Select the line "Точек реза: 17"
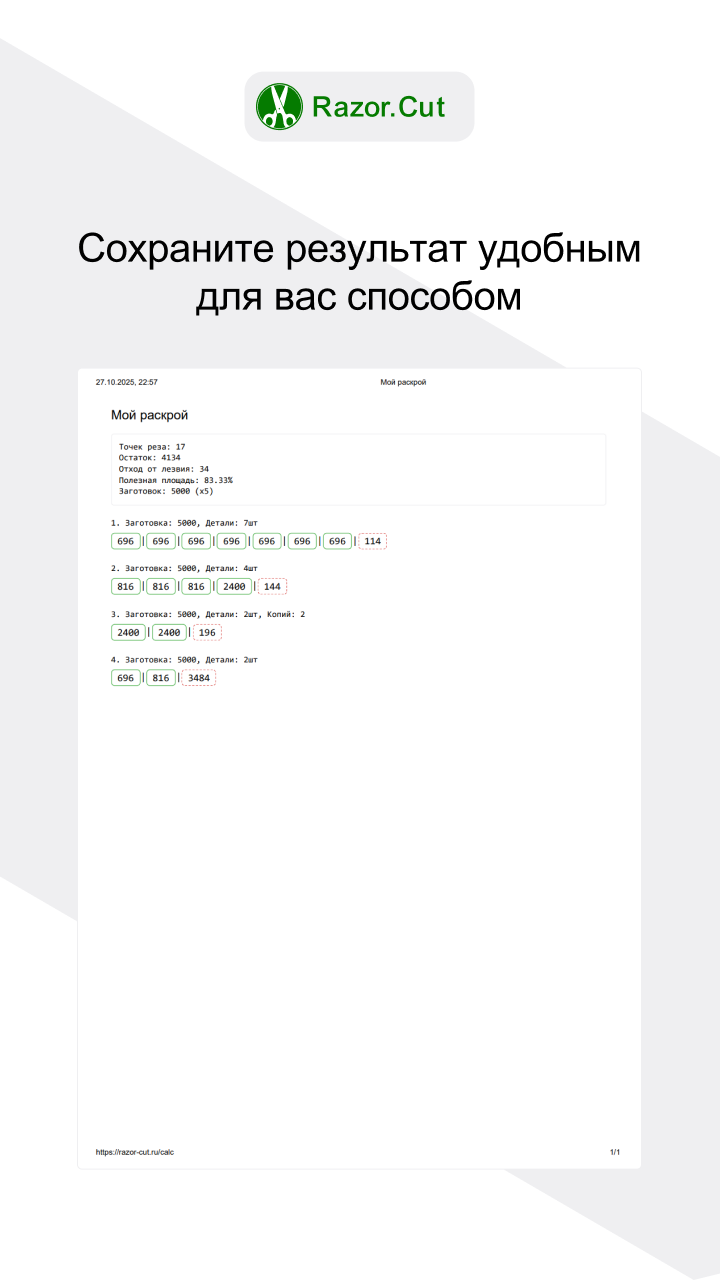 tap(152, 447)
